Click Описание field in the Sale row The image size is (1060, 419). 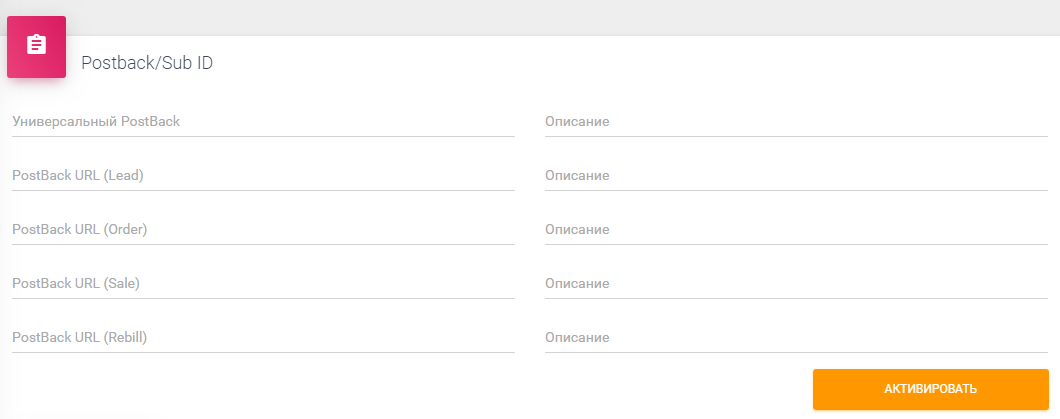pos(796,284)
